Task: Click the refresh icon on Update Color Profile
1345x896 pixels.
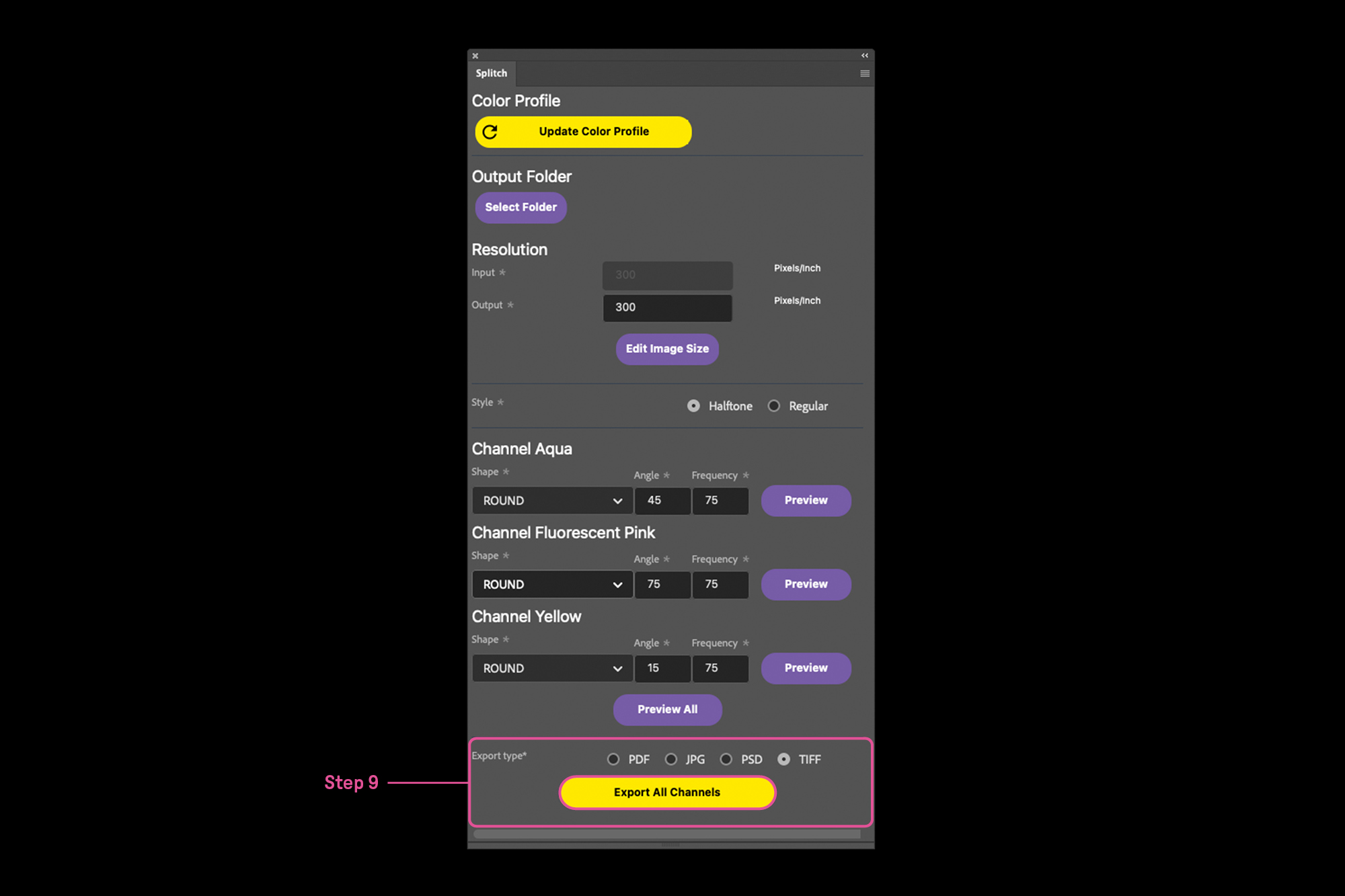Action: point(490,132)
